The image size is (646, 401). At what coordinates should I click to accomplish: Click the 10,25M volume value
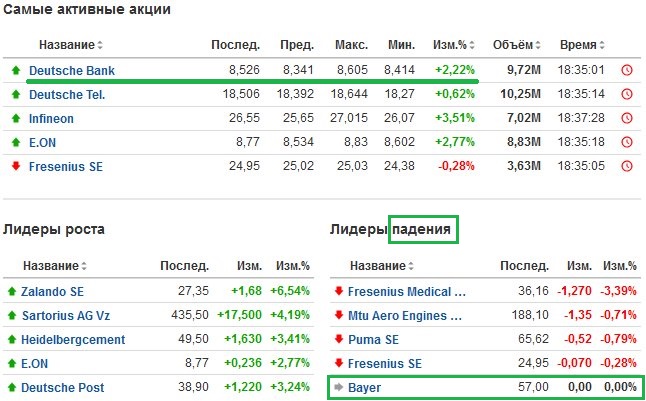(520, 94)
